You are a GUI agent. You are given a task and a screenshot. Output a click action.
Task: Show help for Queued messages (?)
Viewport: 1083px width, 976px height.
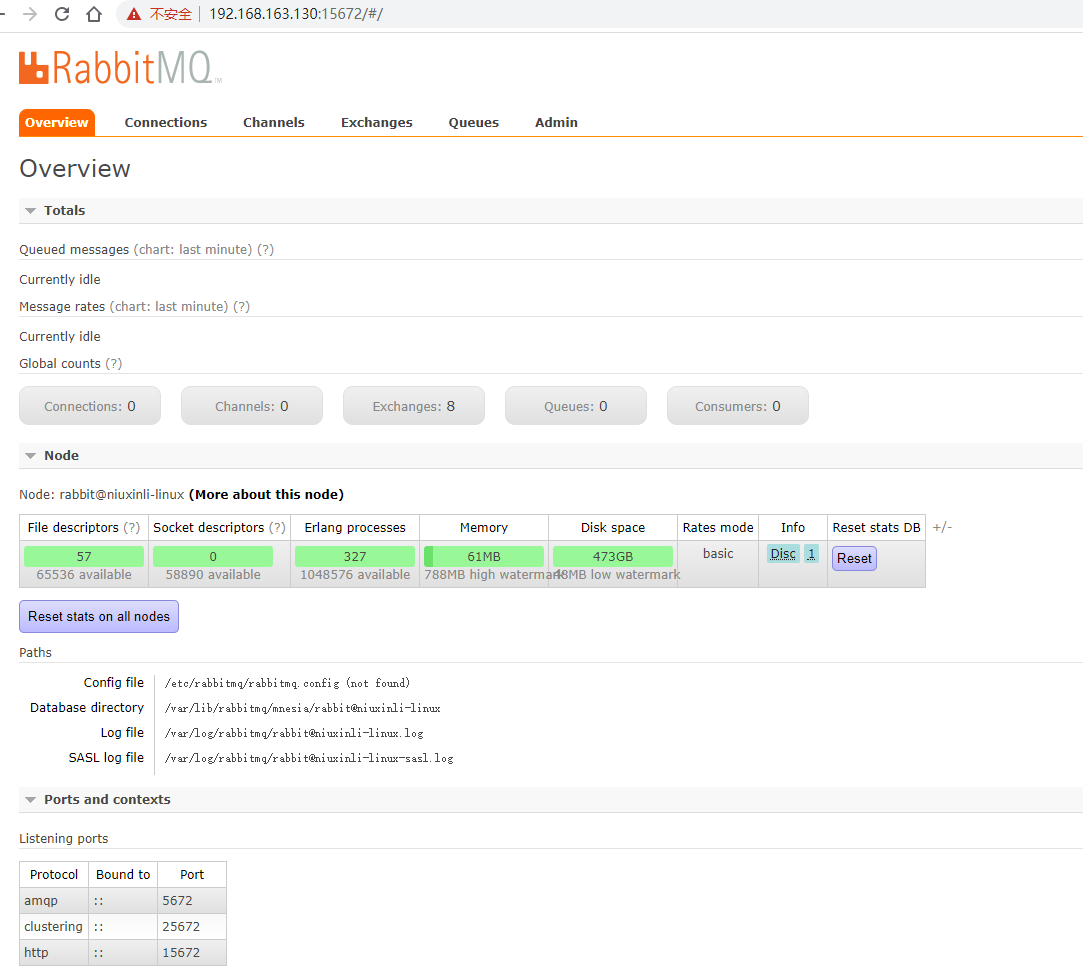point(265,249)
